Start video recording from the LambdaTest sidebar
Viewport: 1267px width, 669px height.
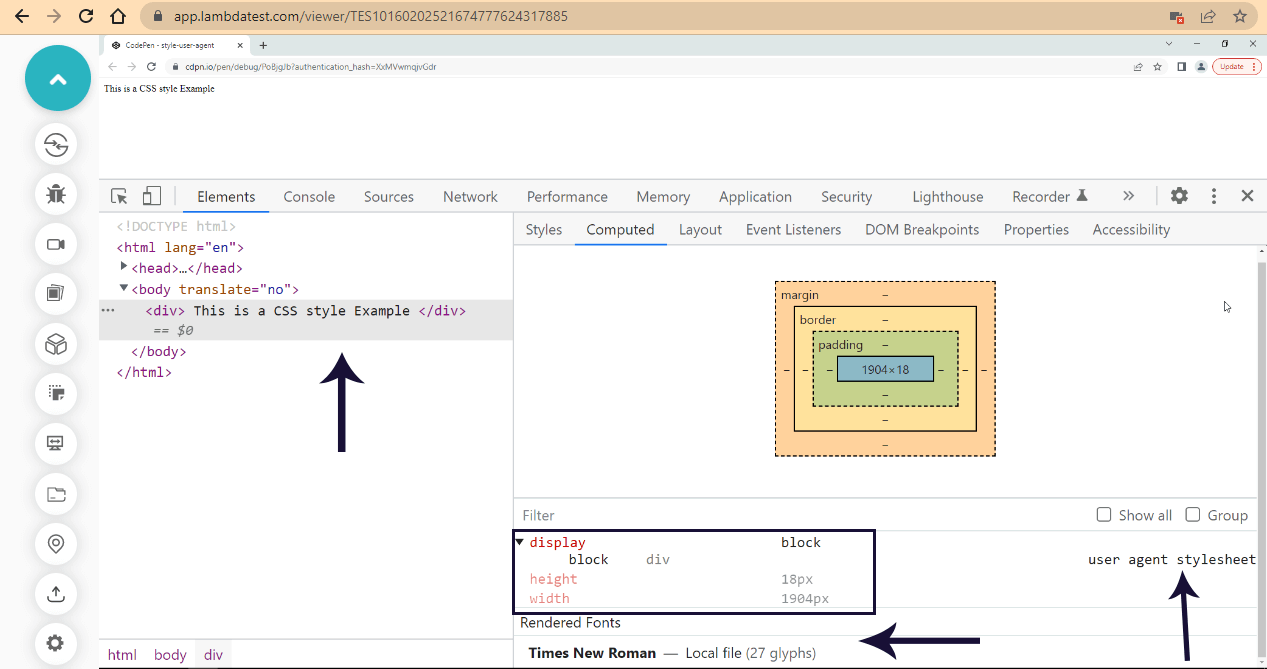click(x=55, y=244)
